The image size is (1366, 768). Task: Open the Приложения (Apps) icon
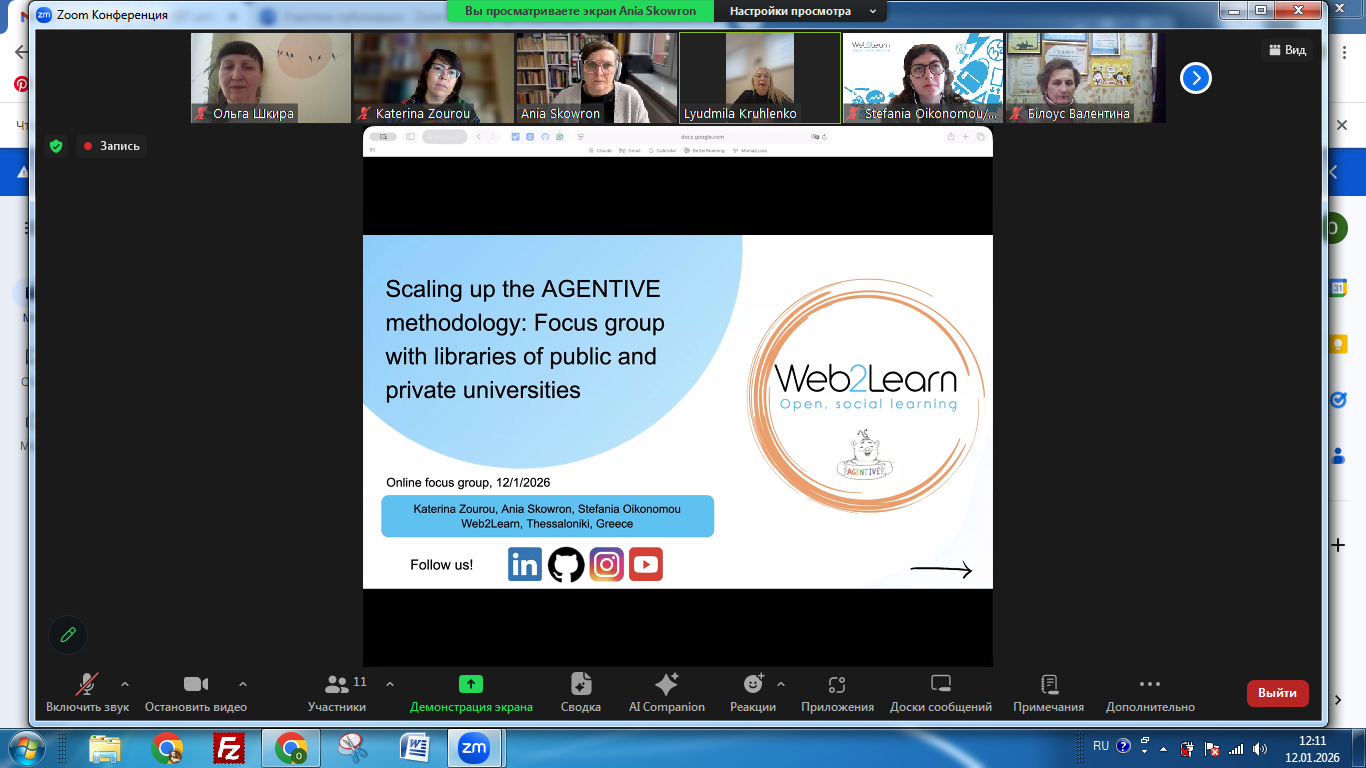(837, 685)
